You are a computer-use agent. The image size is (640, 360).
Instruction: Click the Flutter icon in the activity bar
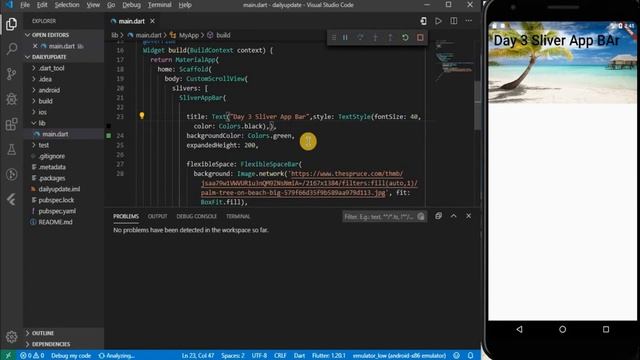[x=11, y=199]
